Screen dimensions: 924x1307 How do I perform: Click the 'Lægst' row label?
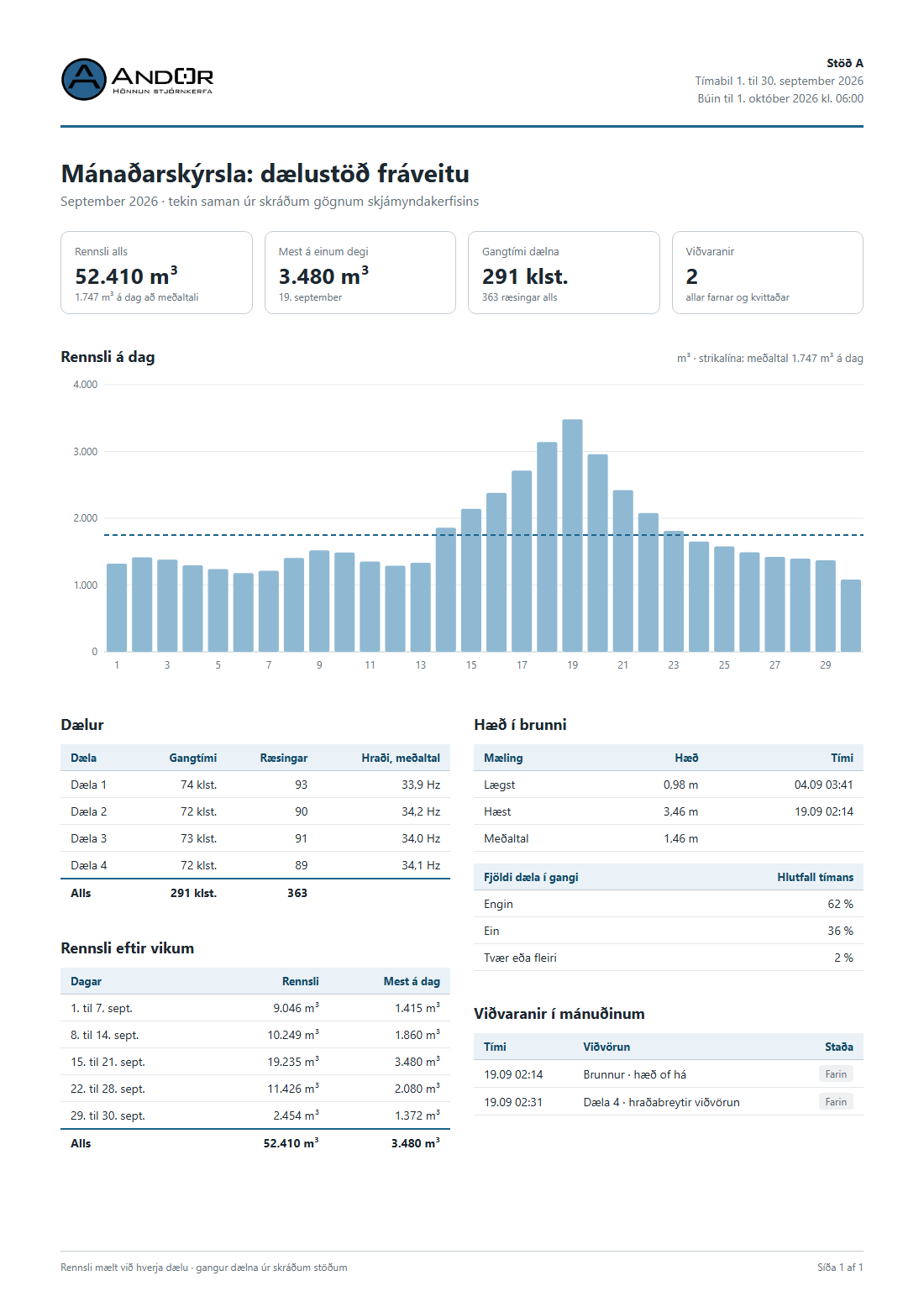pos(499,785)
